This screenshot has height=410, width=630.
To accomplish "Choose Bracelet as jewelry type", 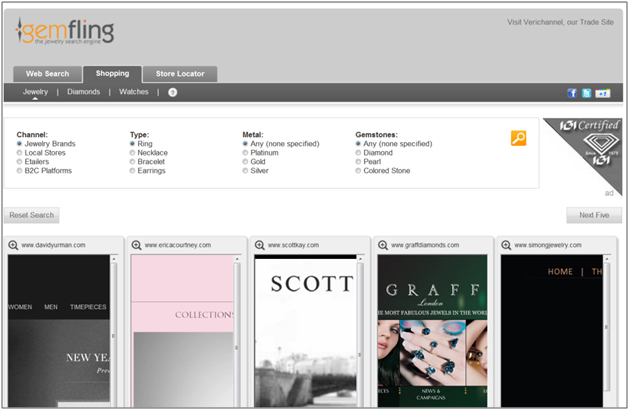I will coord(132,162).
